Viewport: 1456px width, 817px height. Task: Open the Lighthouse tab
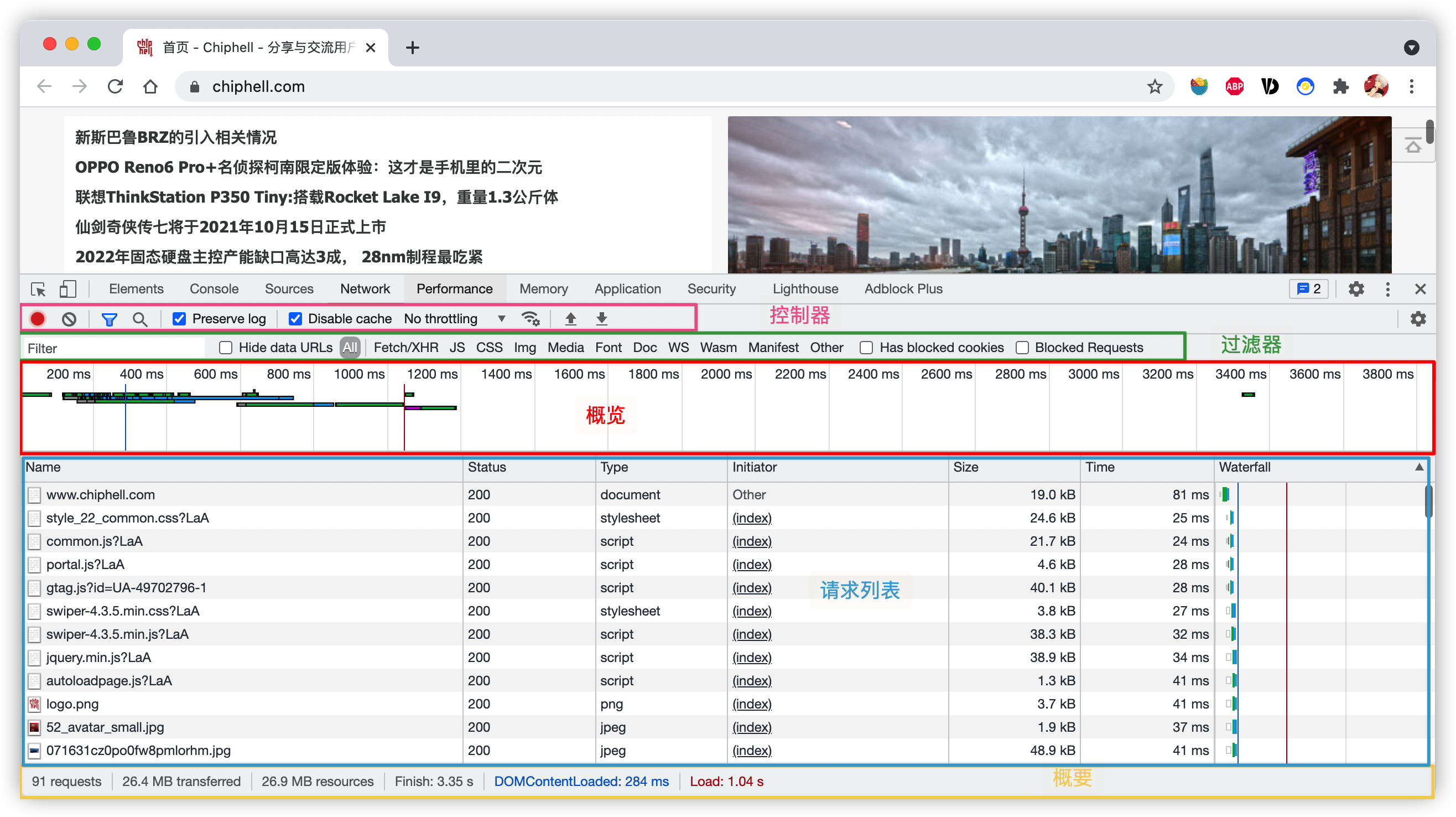[805, 289]
